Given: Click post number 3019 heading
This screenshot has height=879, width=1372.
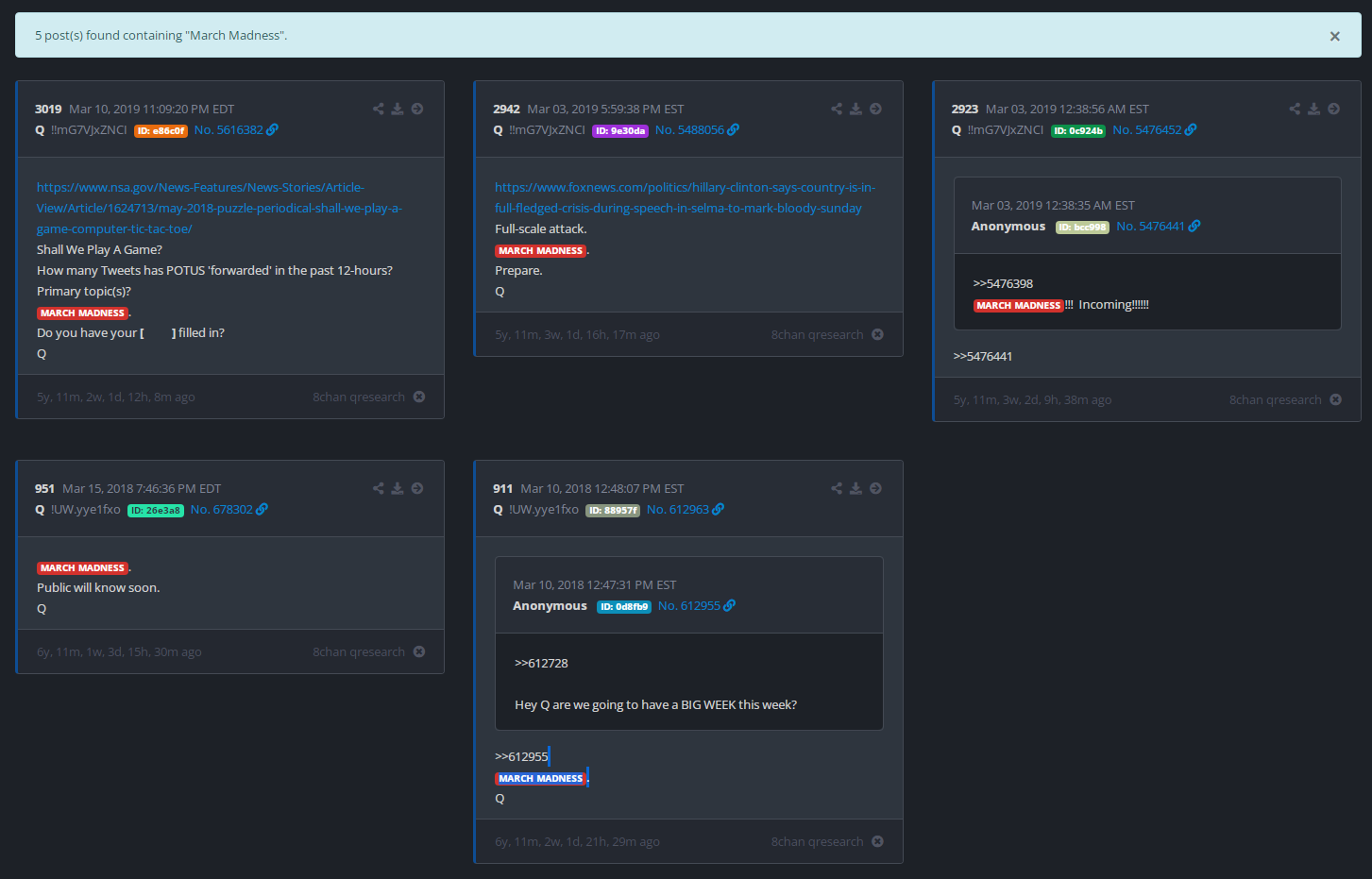Looking at the screenshot, I should [x=48, y=110].
